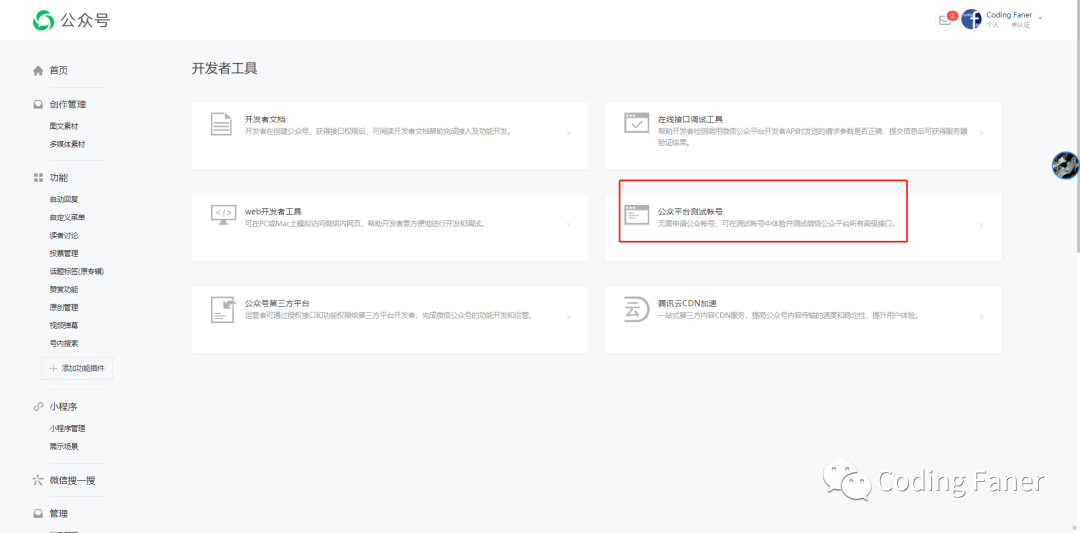Open 号内搜索 in the sidebar
Screen dimensions: 1080x533
tap(63, 344)
